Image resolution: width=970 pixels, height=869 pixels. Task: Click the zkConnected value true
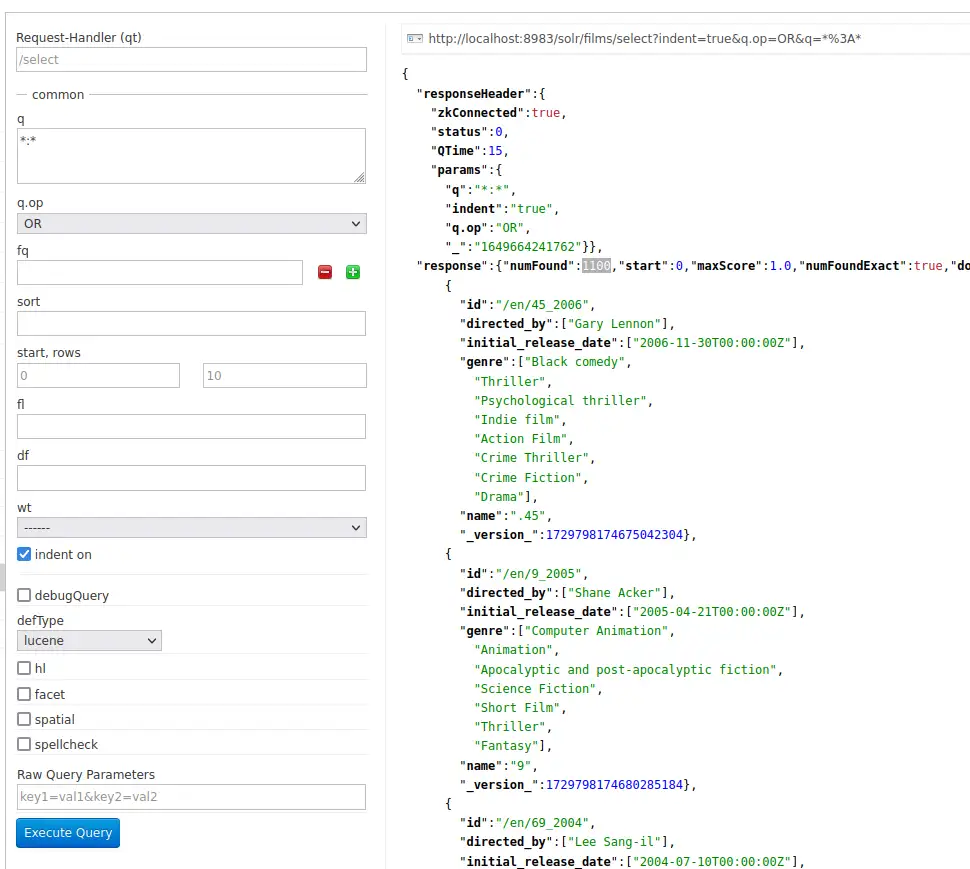[546, 113]
